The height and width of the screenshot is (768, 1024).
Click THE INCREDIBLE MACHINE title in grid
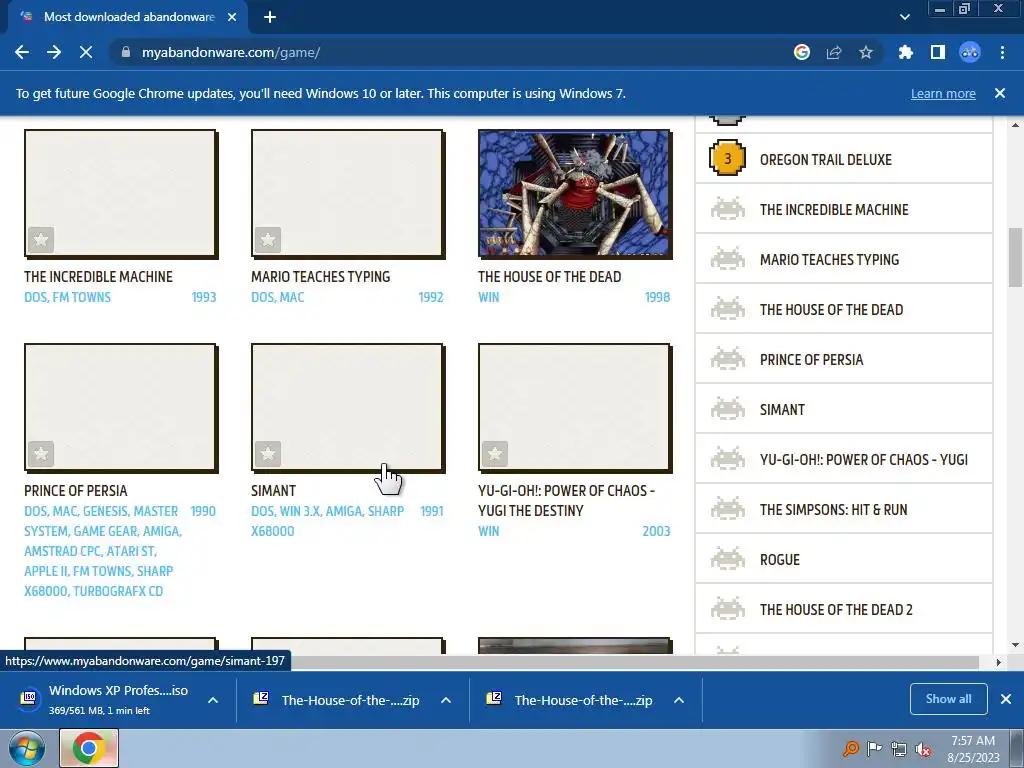tap(99, 277)
